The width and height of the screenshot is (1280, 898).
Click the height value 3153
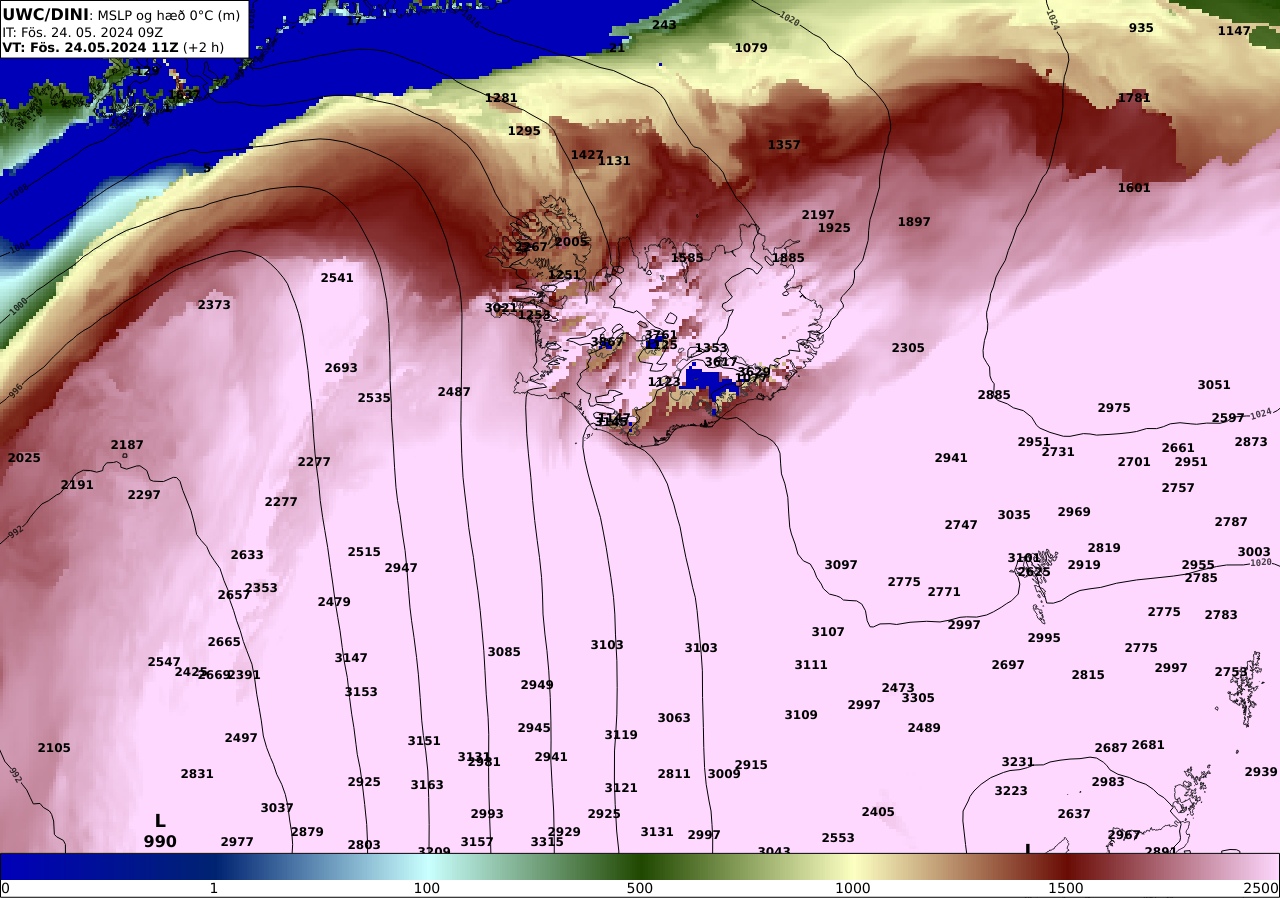(x=361, y=692)
